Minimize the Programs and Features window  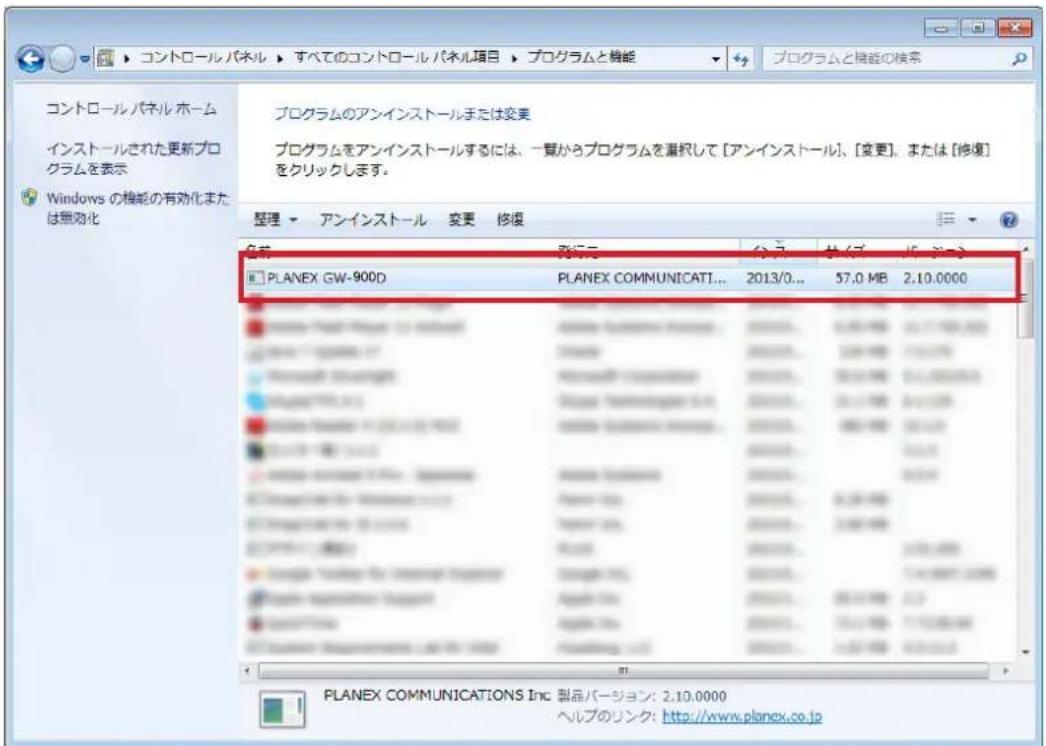click(941, 28)
